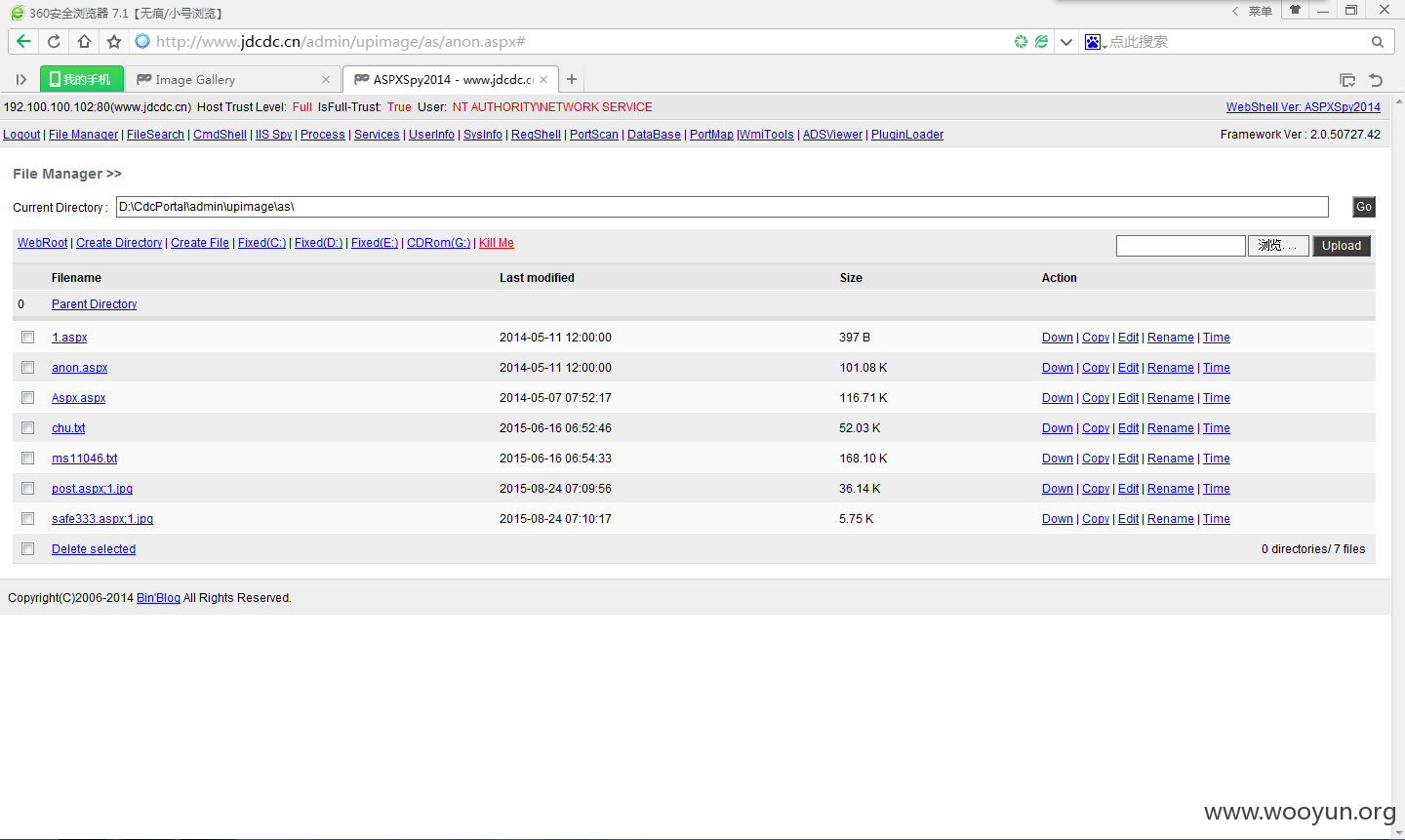Click the magnifier icon in search box
The image size is (1405, 840).
(1378, 42)
